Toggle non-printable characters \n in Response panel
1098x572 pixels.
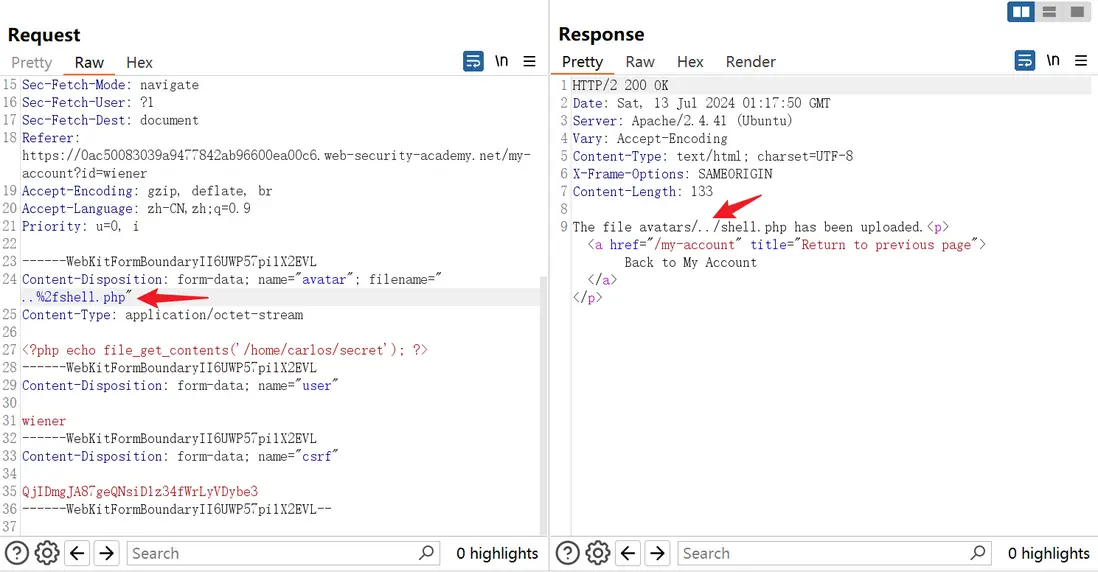(x=1053, y=60)
